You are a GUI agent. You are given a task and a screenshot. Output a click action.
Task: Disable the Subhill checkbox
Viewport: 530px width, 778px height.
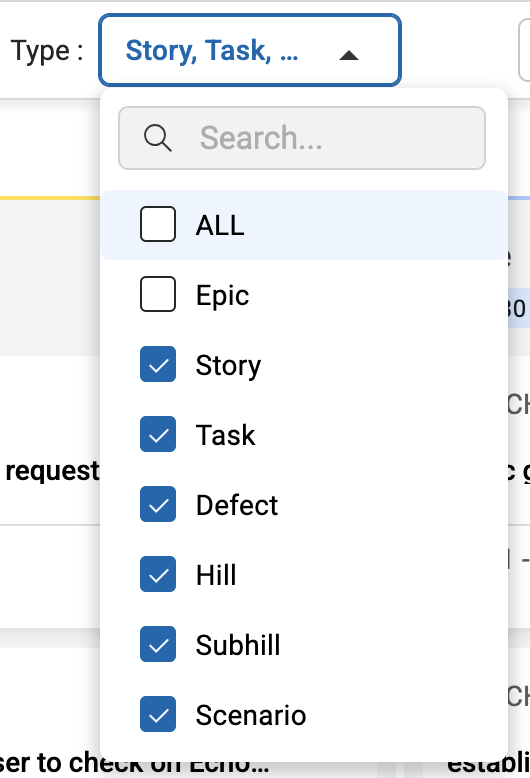pyautogui.click(x=158, y=644)
